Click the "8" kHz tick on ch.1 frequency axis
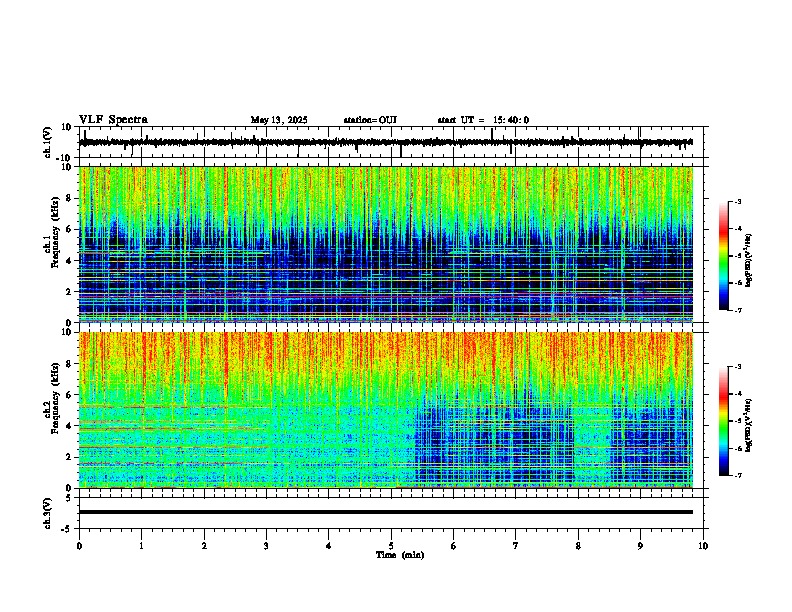 point(70,198)
